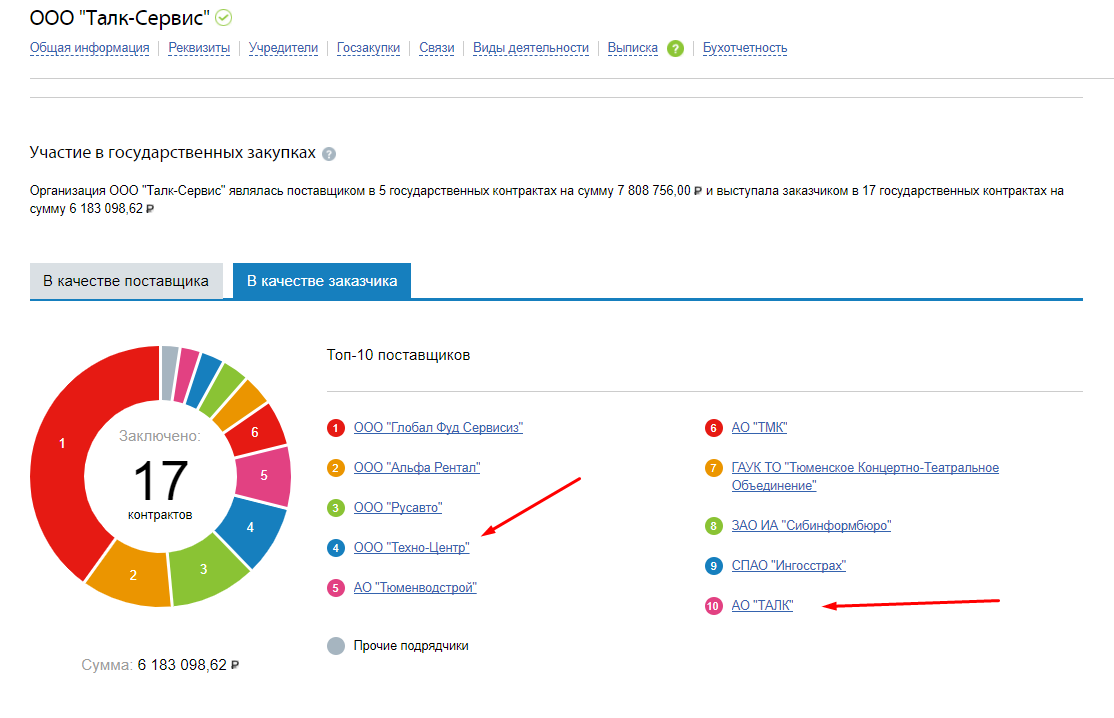The image size is (1114, 718).
Task: Click the gray segment at the top of the donut chart
Action: click(x=169, y=373)
